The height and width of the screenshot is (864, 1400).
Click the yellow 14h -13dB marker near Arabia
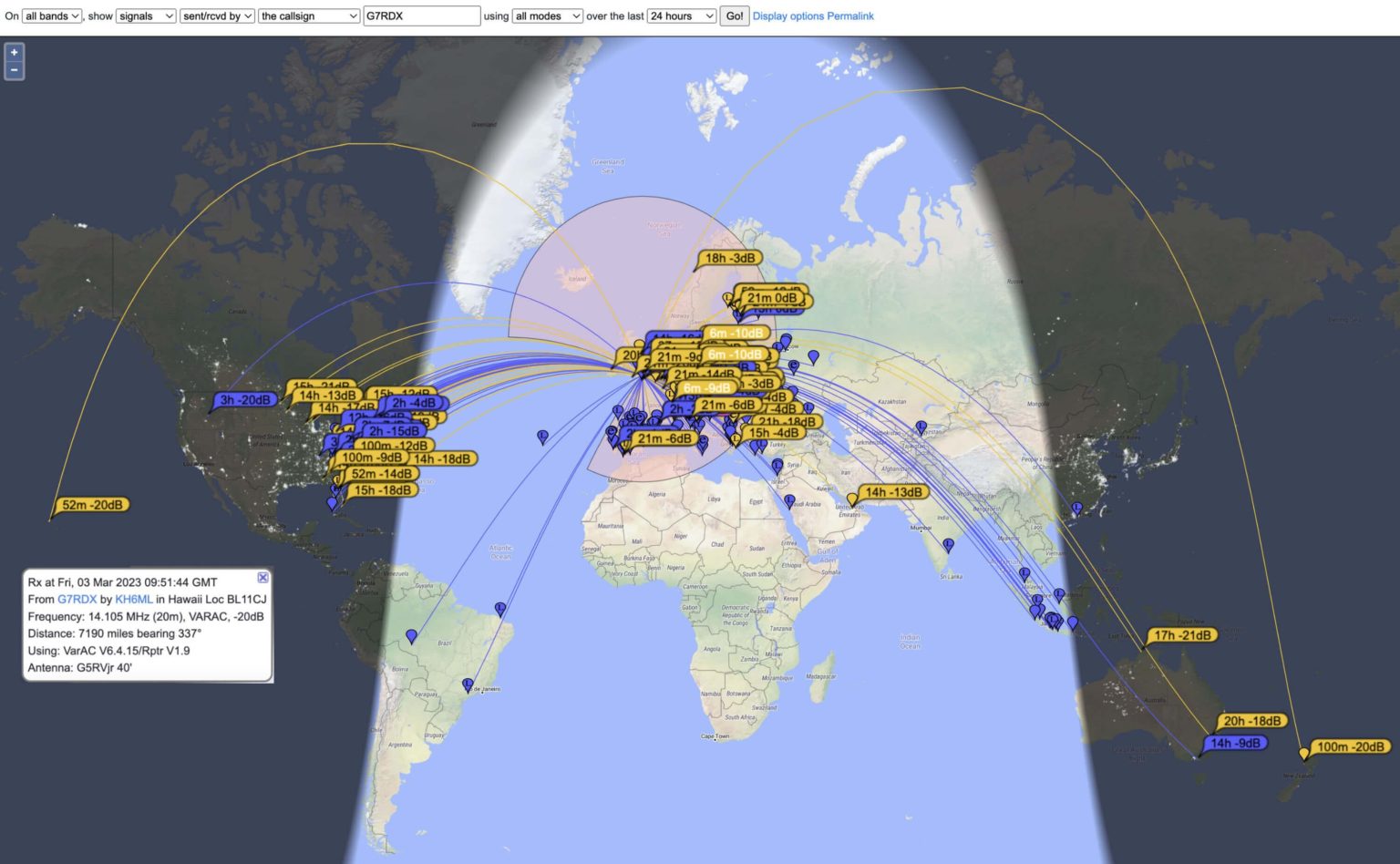(x=893, y=492)
